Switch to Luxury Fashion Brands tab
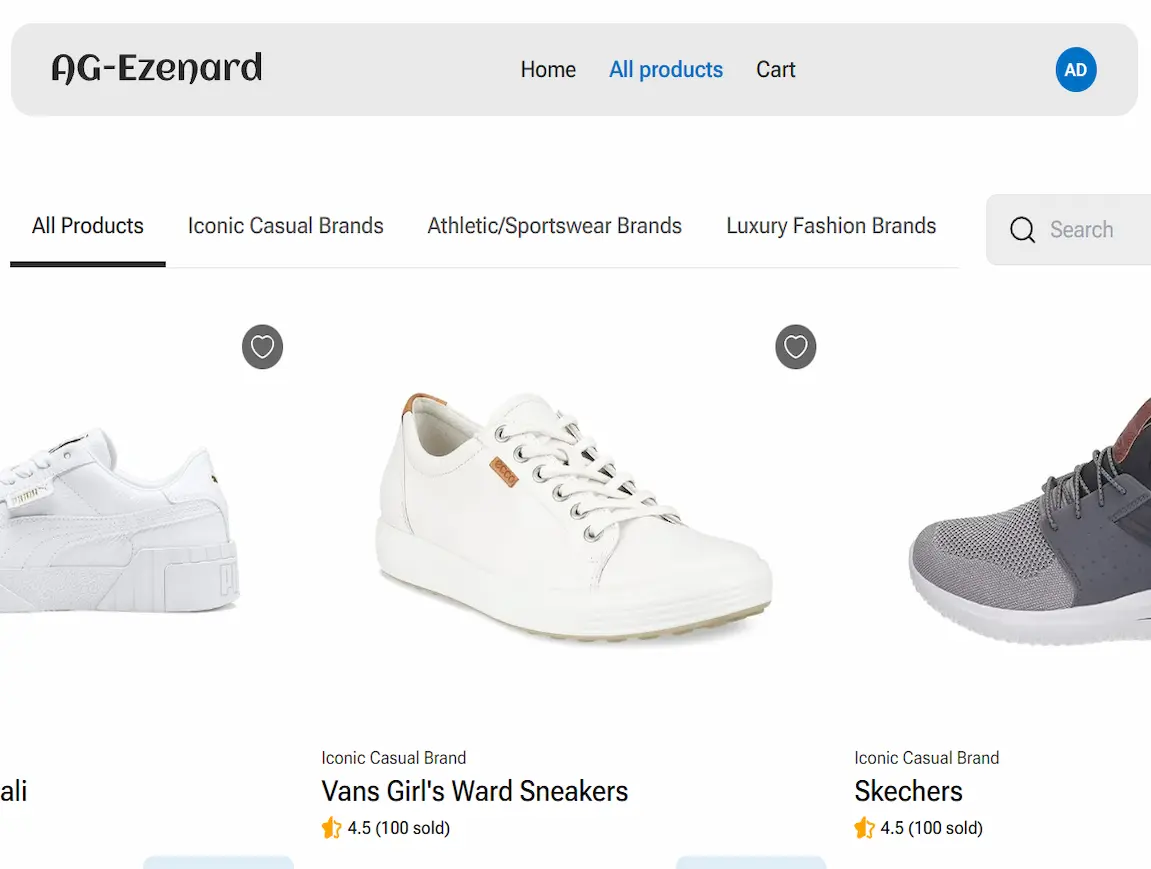Screen dimensions: 1151x869 831,226
